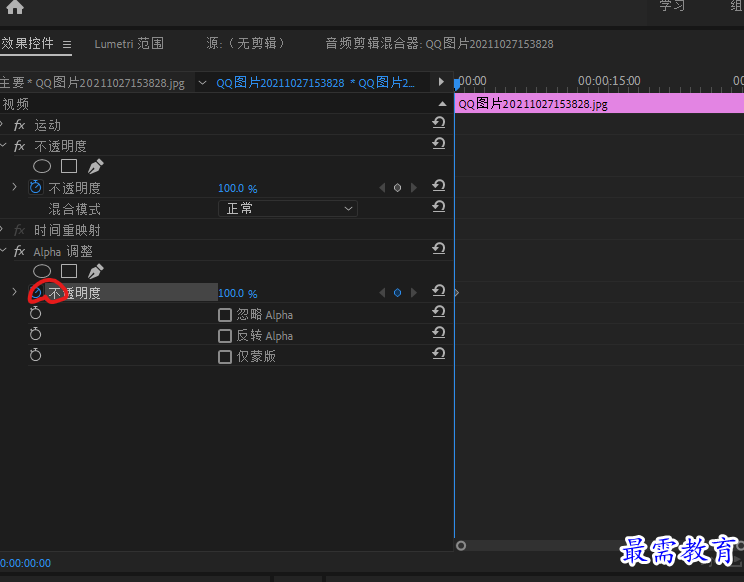Toggle the fx icon of 时间重映射
The width and height of the screenshot is (744, 582).
[x=19, y=231]
